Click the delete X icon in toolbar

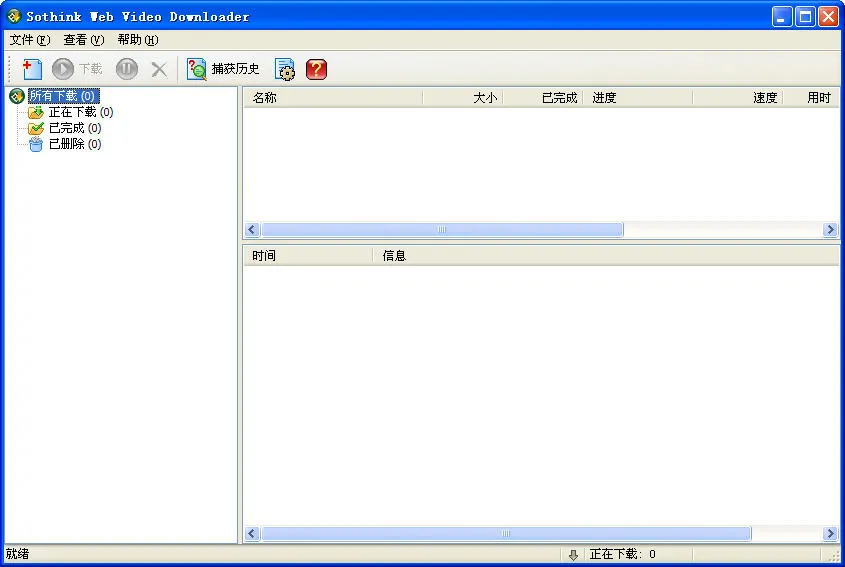[159, 69]
